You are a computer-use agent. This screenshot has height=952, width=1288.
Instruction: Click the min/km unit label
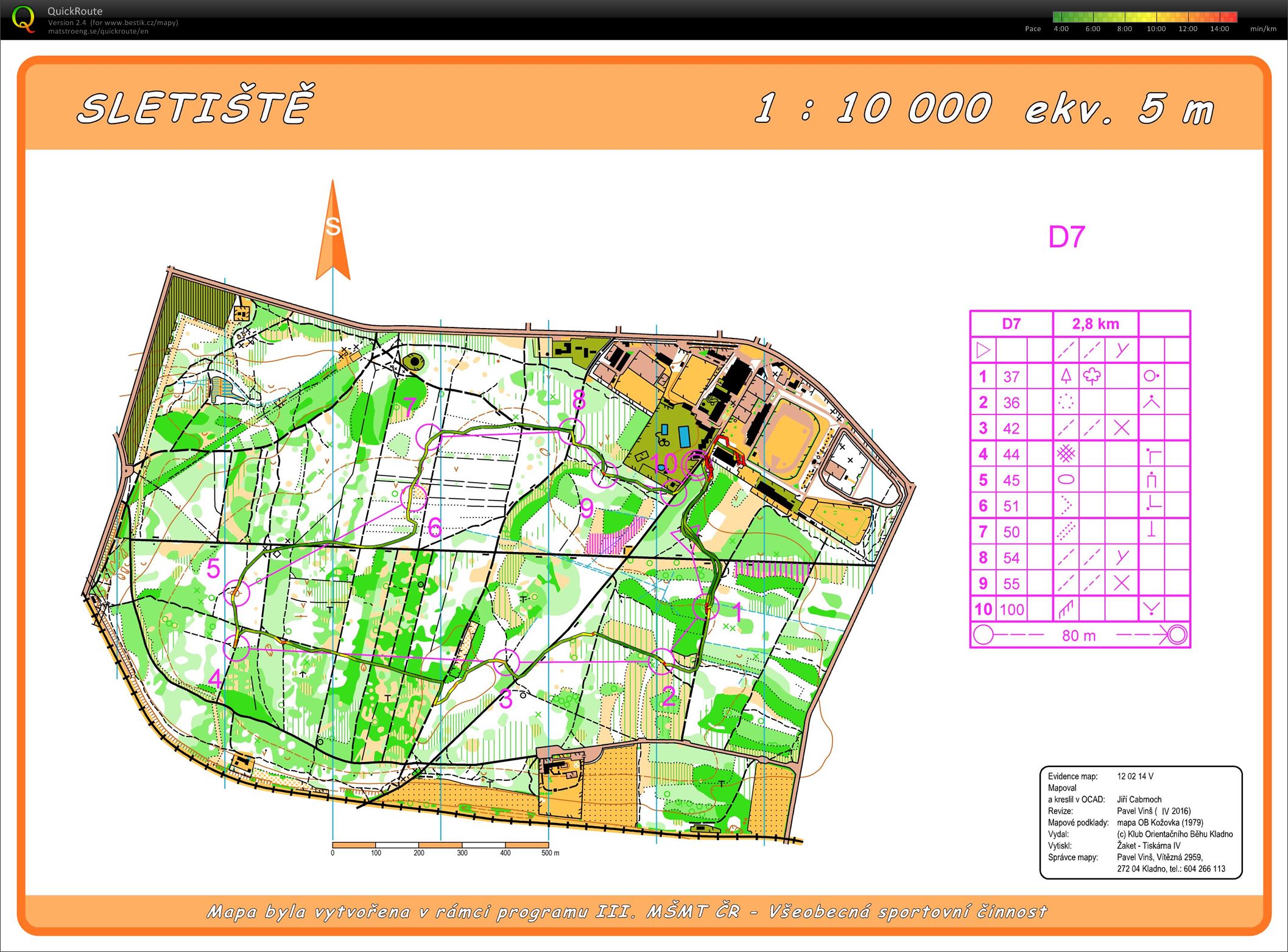point(1263,29)
